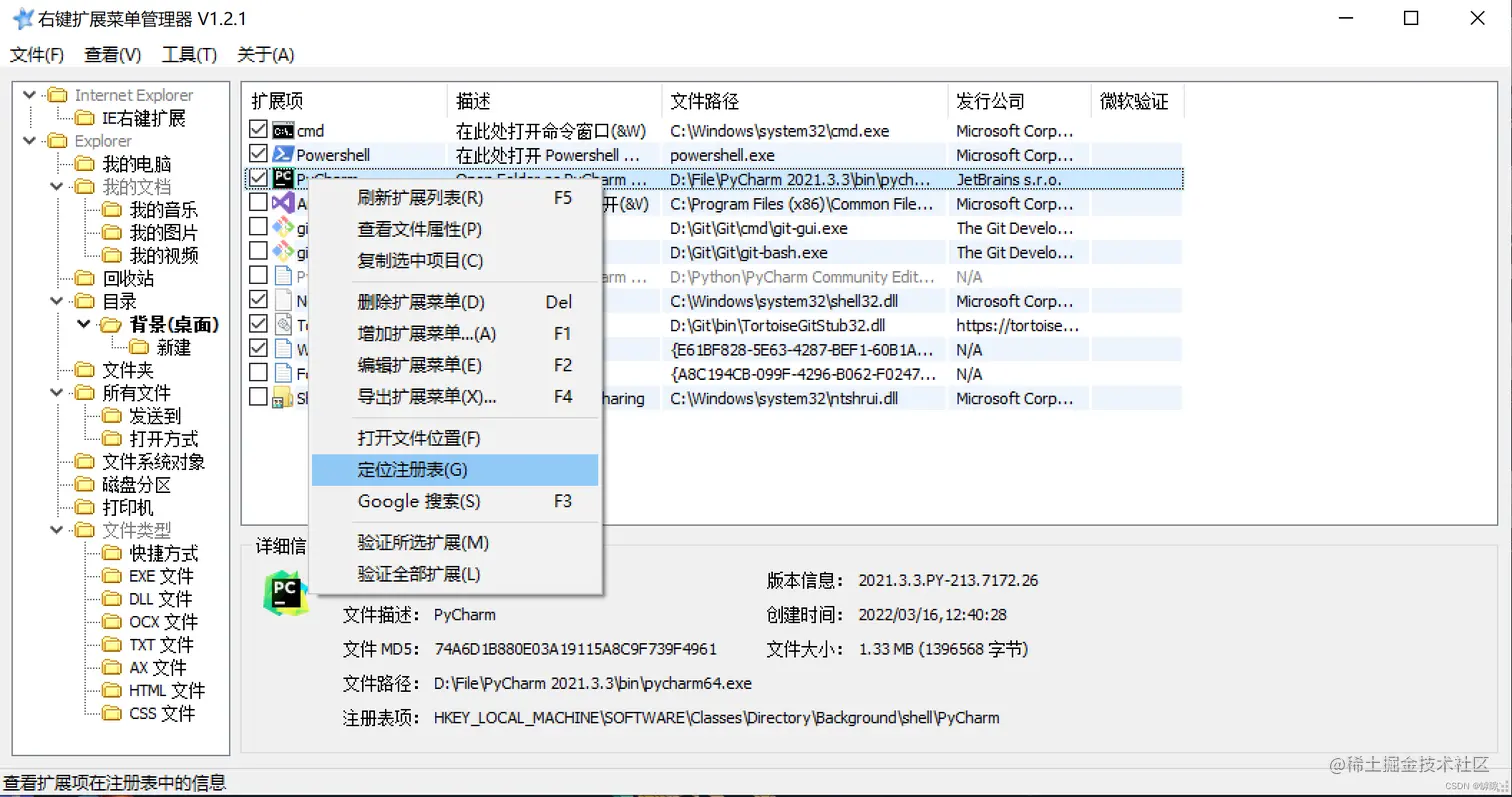Screen dimensions: 1512x797
Task: Click the Git icon on the git-gui.exe row
Action: [x=283, y=228]
